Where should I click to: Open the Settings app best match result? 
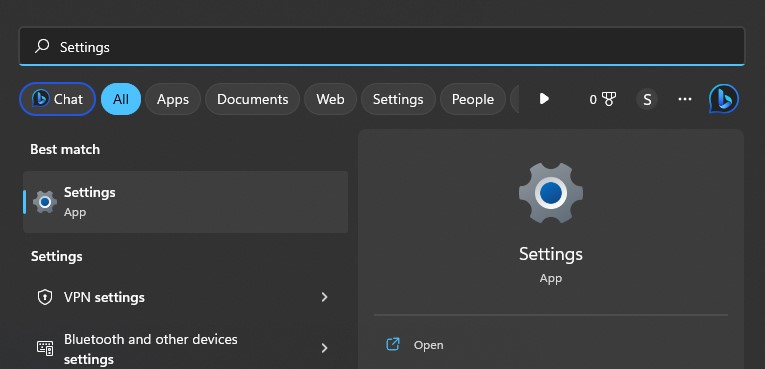click(185, 202)
